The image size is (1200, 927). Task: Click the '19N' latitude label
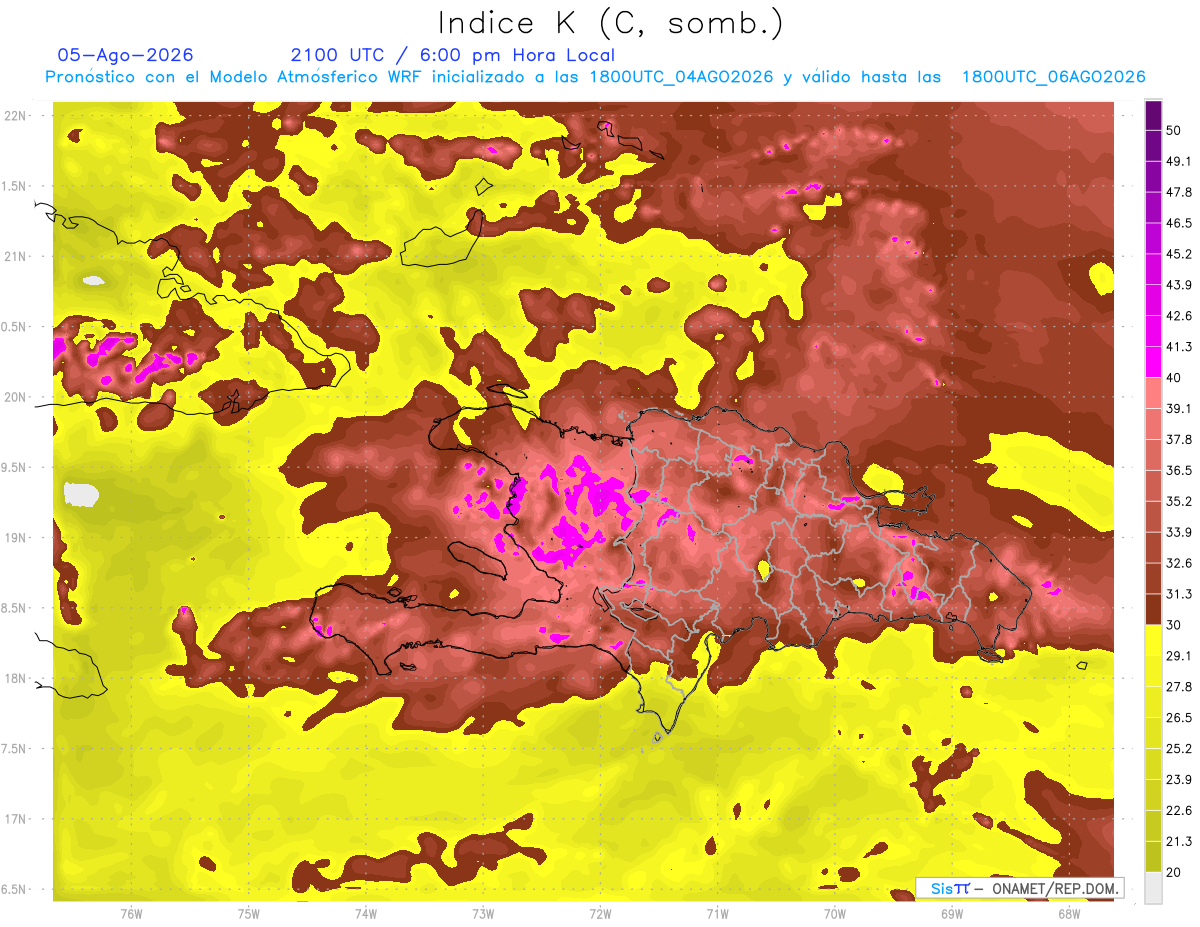tap(14, 538)
